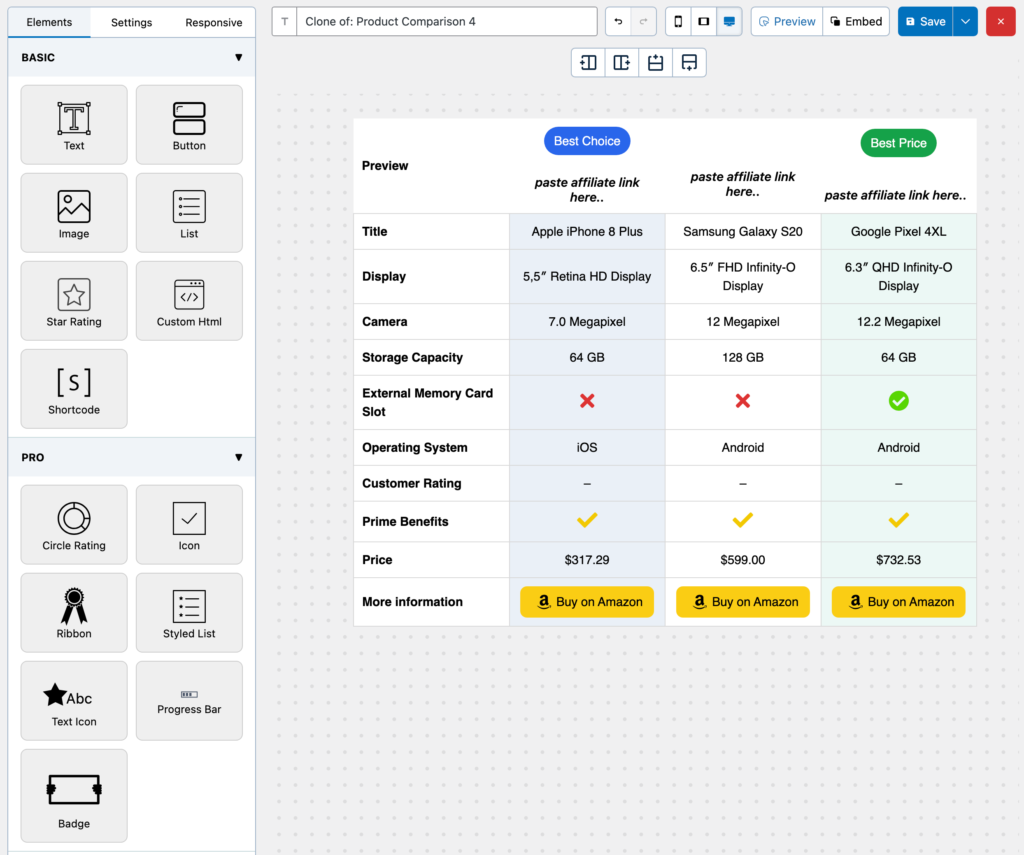Viewport: 1024px width, 855px height.
Task: Switch to mobile device preview
Action: pyautogui.click(x=678, y=21)
